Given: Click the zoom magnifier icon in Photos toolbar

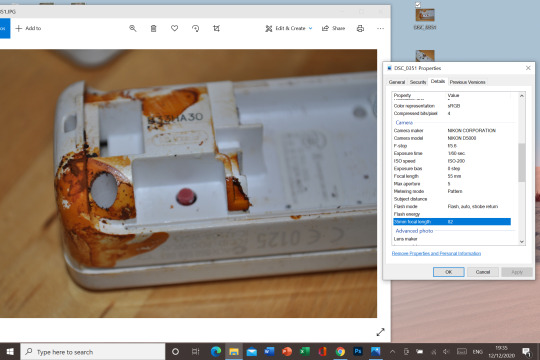Looking at the screenshot, I should 133,28.
